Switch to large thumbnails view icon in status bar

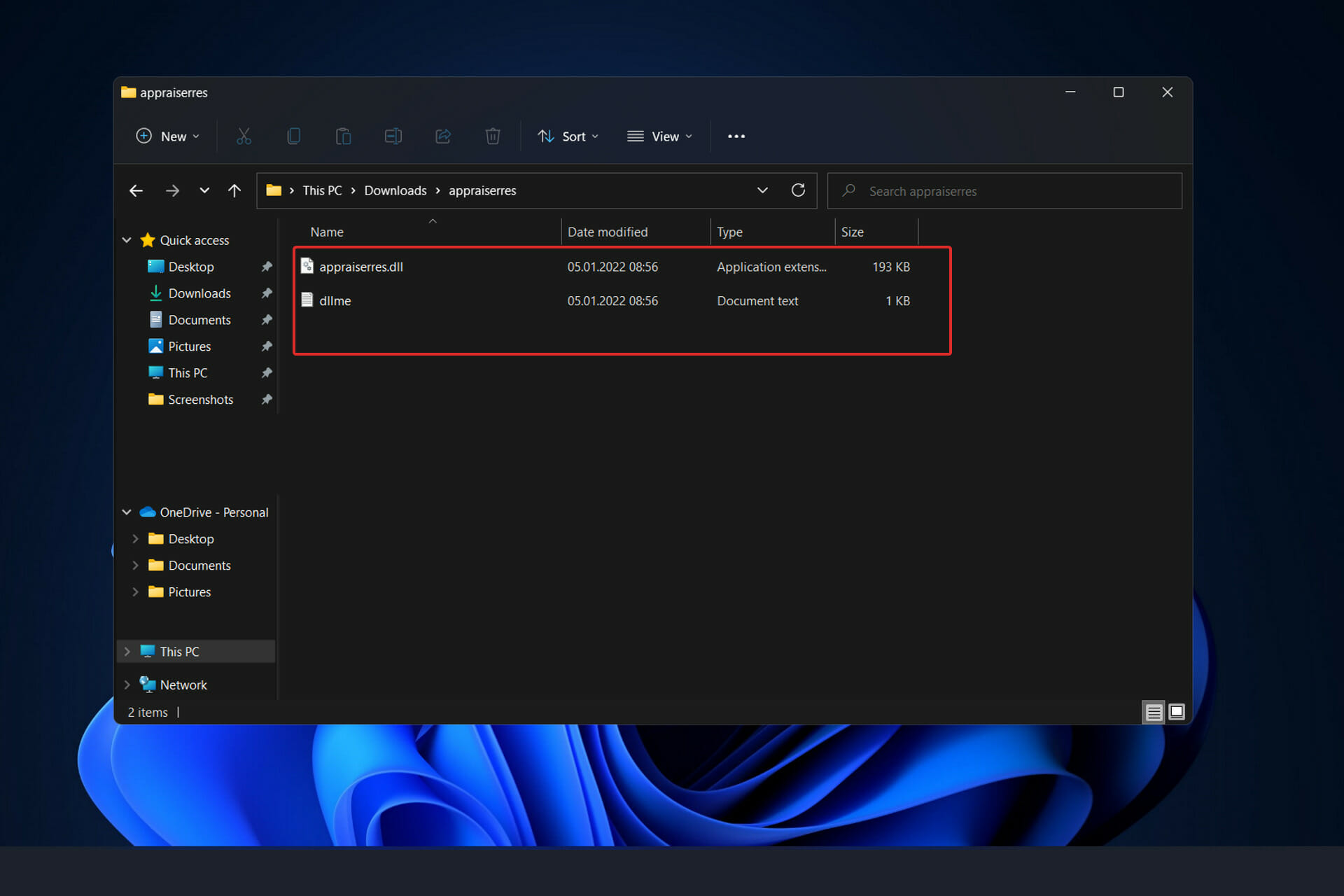1177,712
